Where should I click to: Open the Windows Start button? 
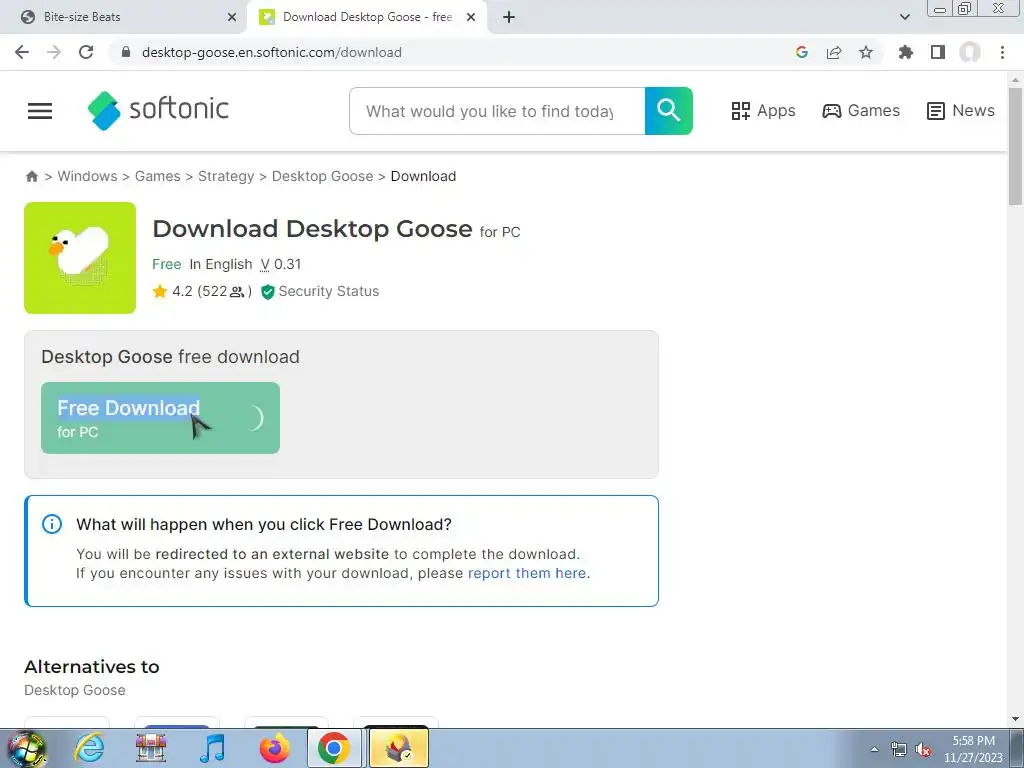click(26, 748)
